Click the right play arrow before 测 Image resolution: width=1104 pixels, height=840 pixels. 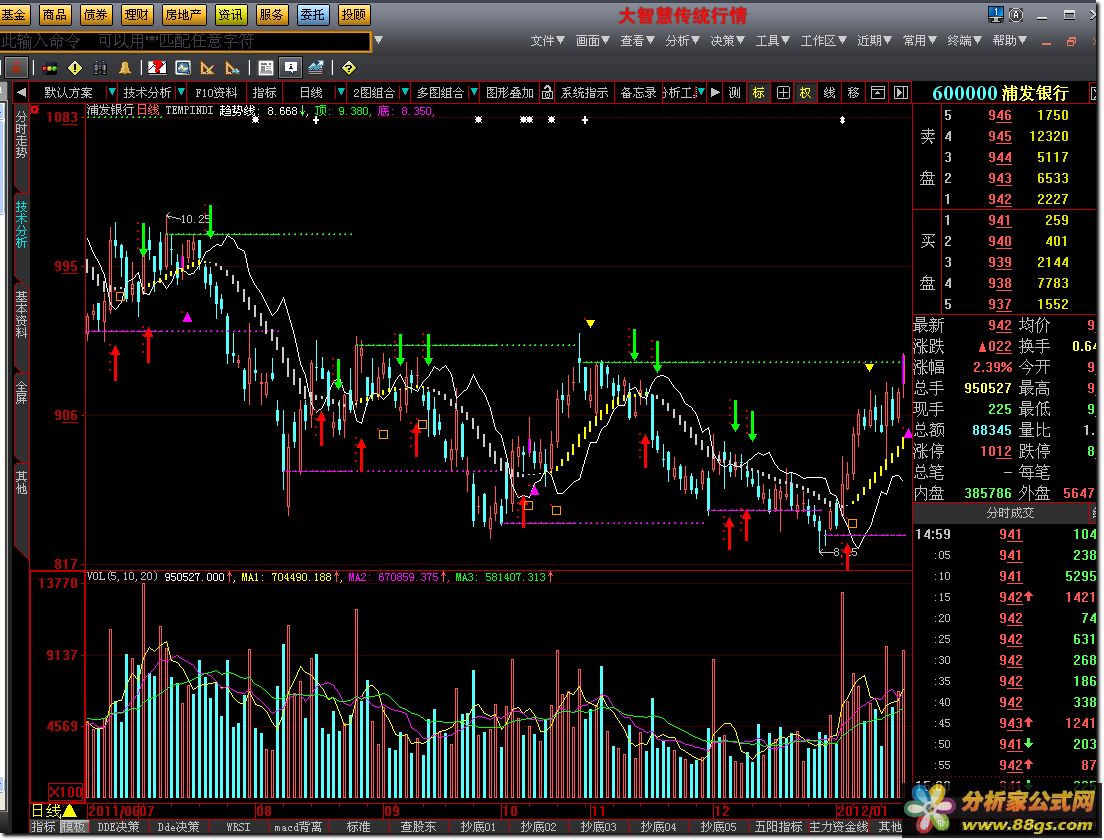coord(715,92)
